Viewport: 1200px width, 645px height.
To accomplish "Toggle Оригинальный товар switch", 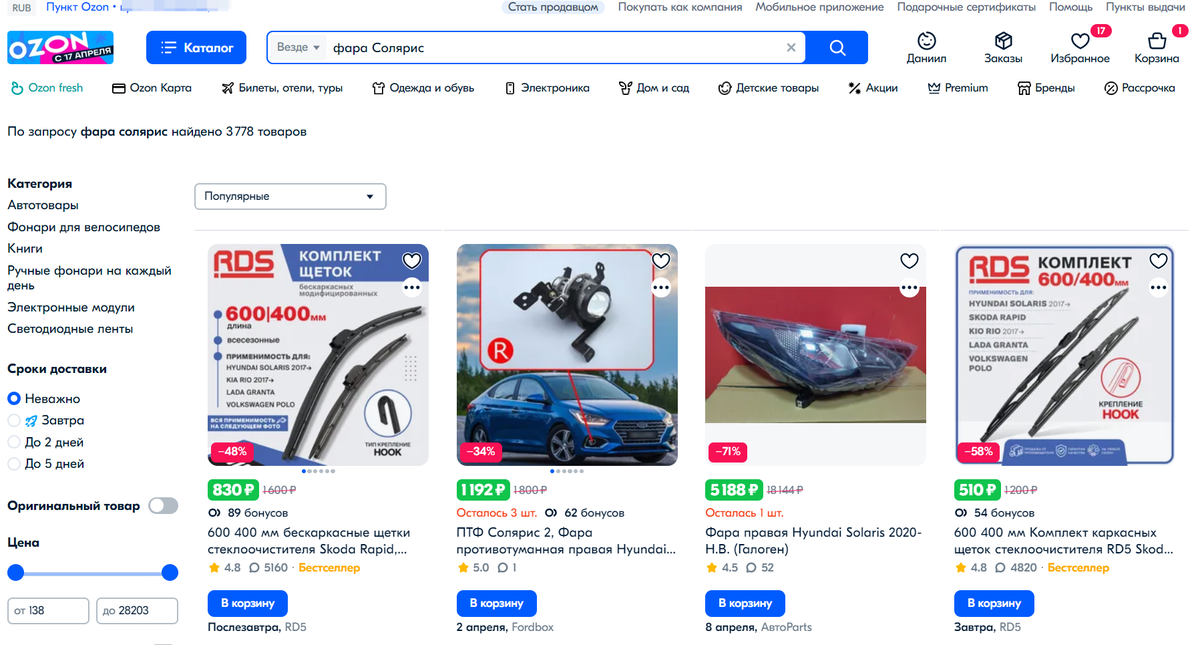I will tap(163, 506).
